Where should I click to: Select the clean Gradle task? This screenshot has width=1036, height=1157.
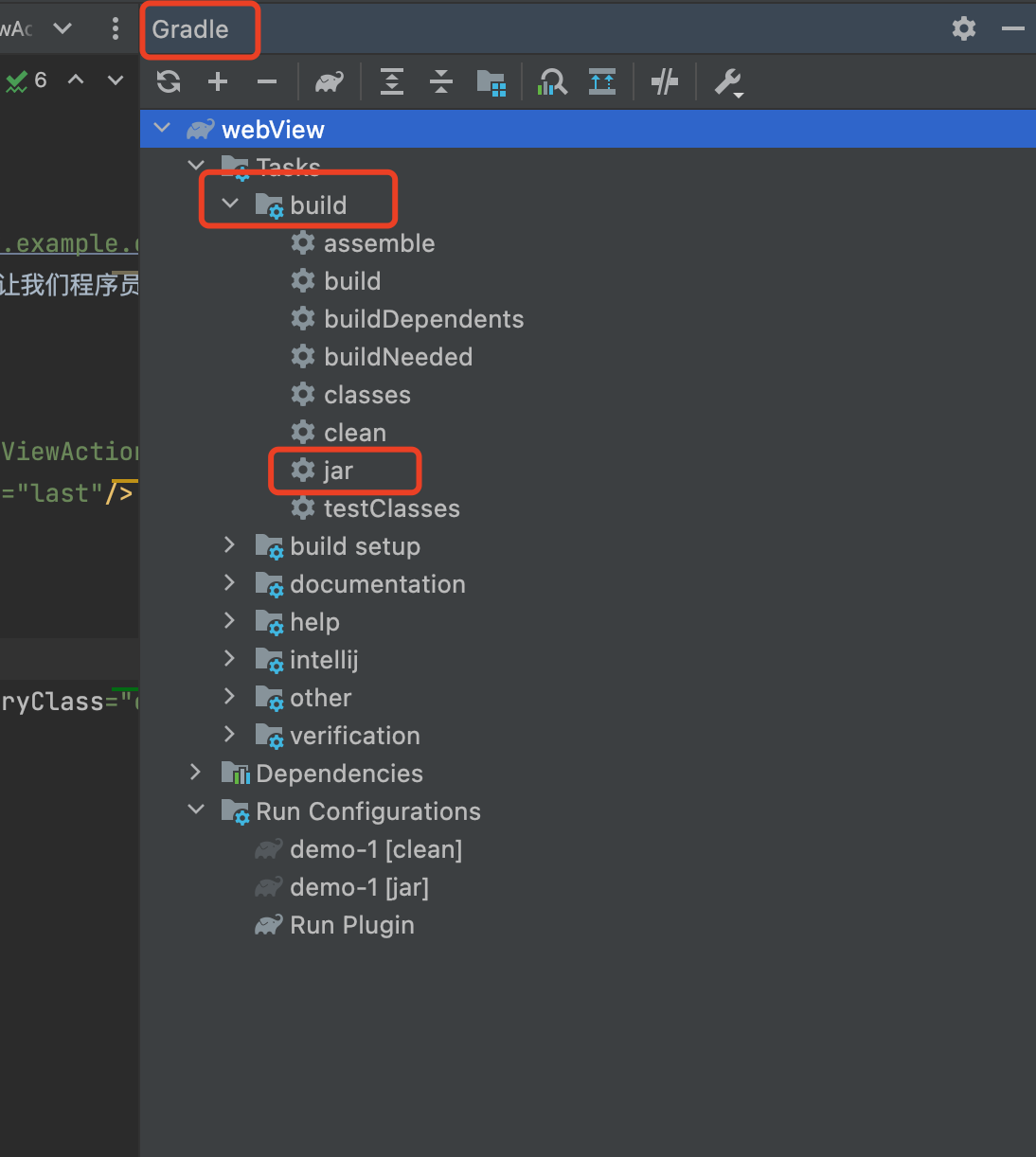354,433
